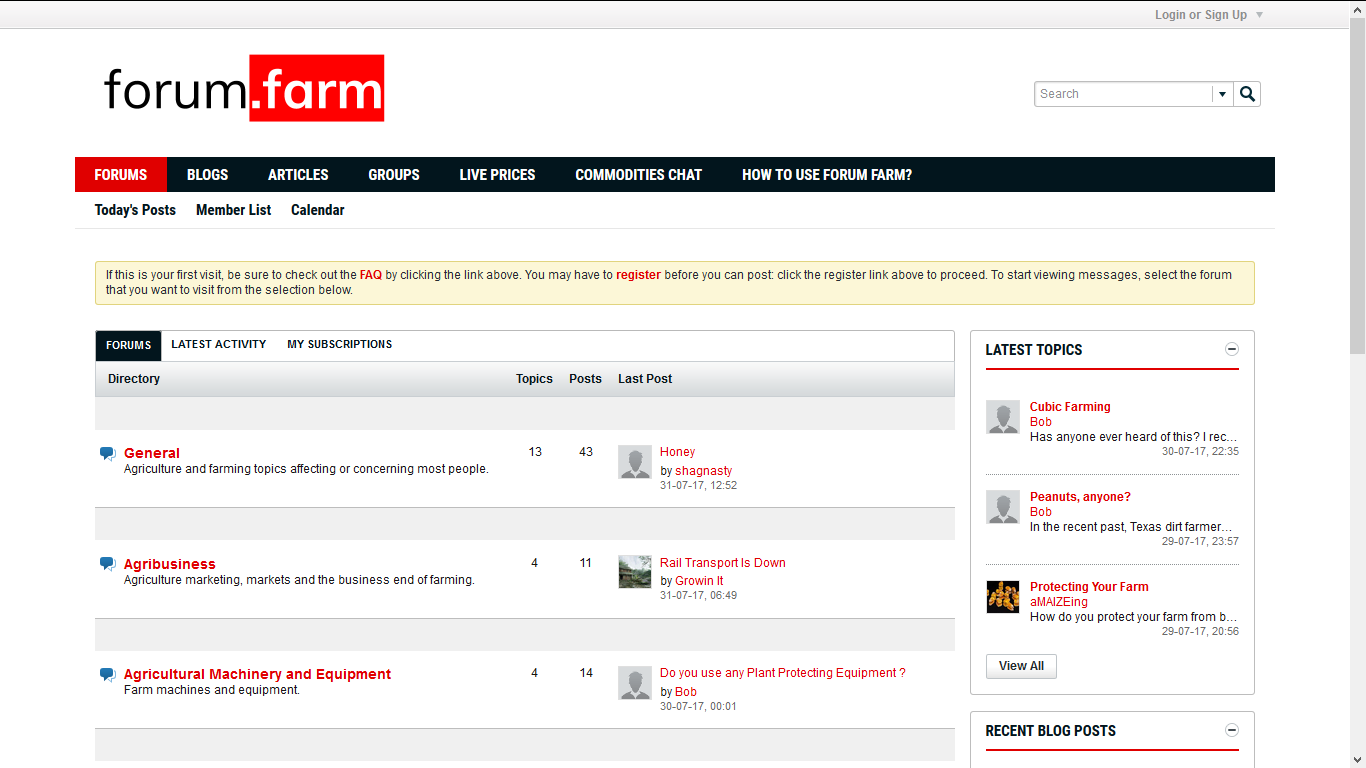The width and height of the screenshot is (1366, 768).
Task: Open HOW TO USE FORUM FARM? page
Action: (x=827, y=175)
